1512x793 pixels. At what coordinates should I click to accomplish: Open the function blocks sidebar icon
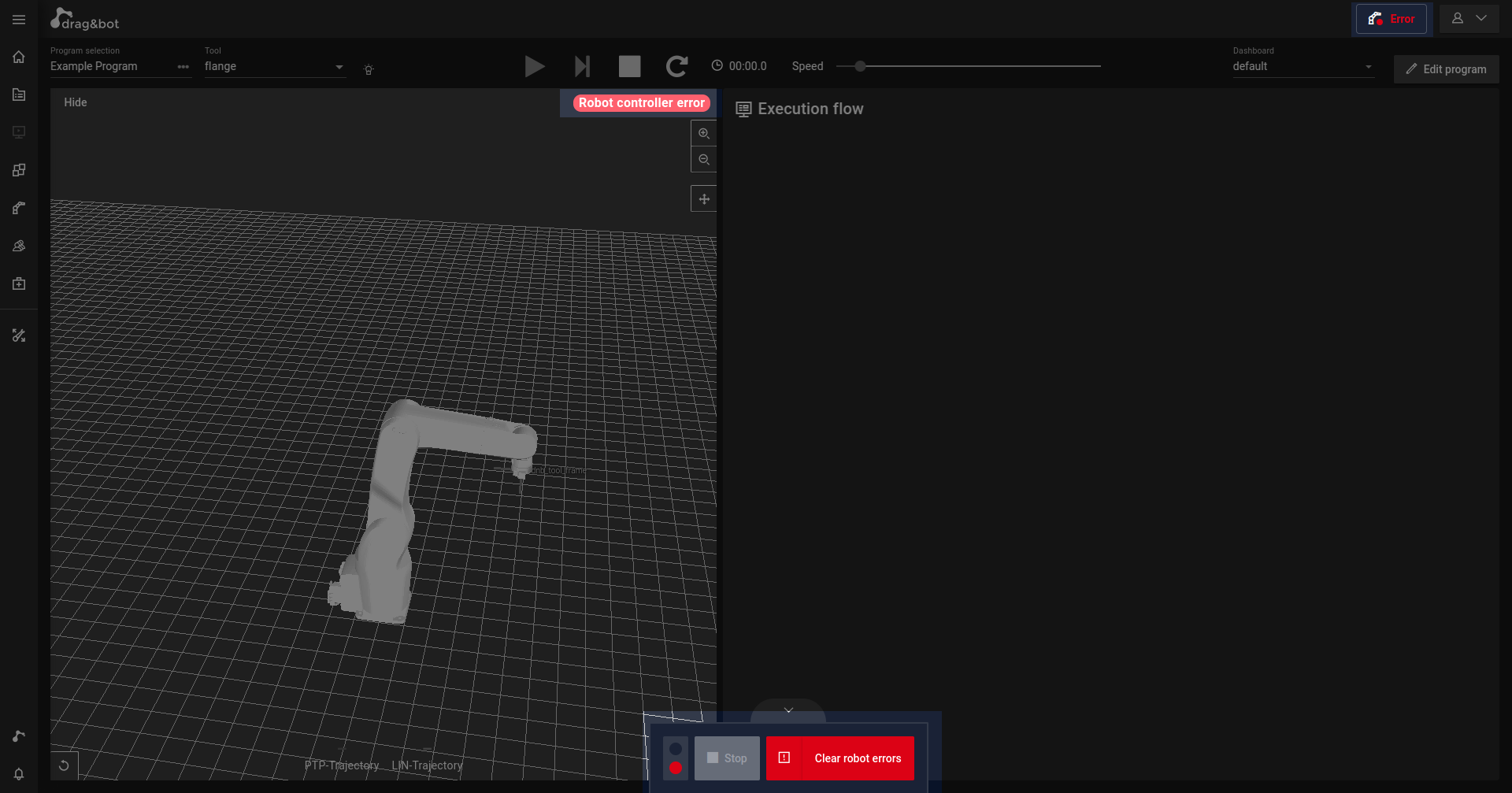coord(19,170)
